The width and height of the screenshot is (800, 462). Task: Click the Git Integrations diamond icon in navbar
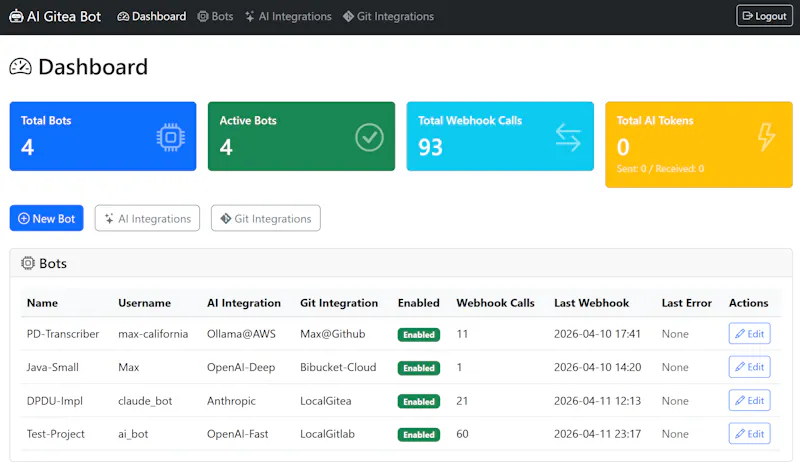[x=348, y=17]
